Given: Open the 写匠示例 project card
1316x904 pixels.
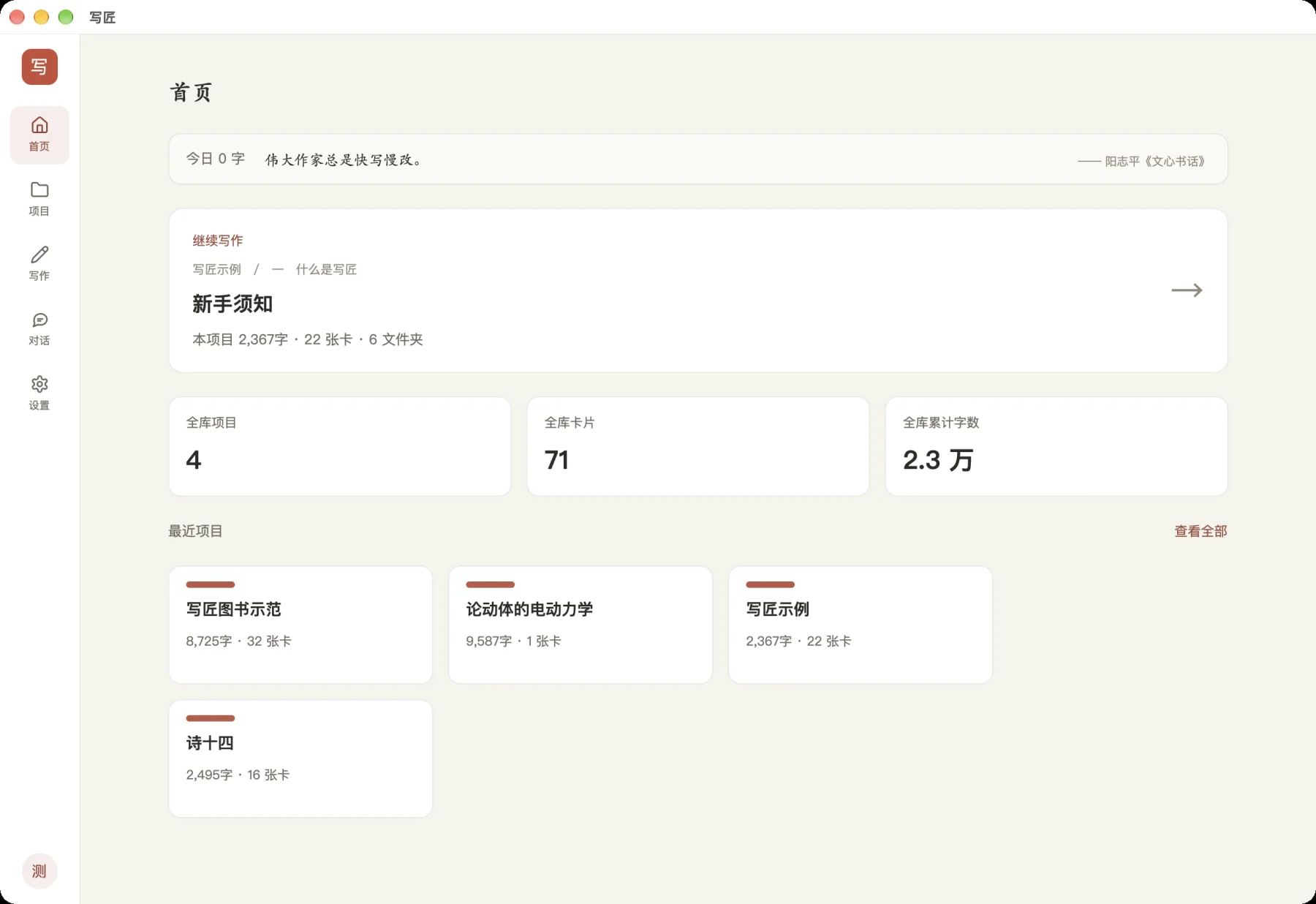Looking at the screenshot, I should click(861, 625).
